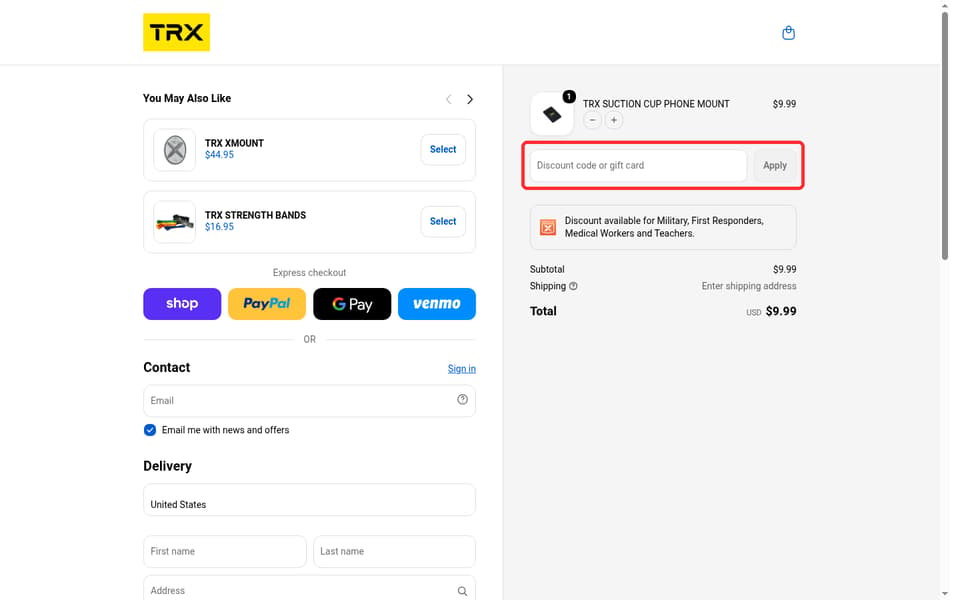Pay with PayPal express checkout
Image resolution: width=960 pixels, height=600 pixels.
(x=267, y=304)
